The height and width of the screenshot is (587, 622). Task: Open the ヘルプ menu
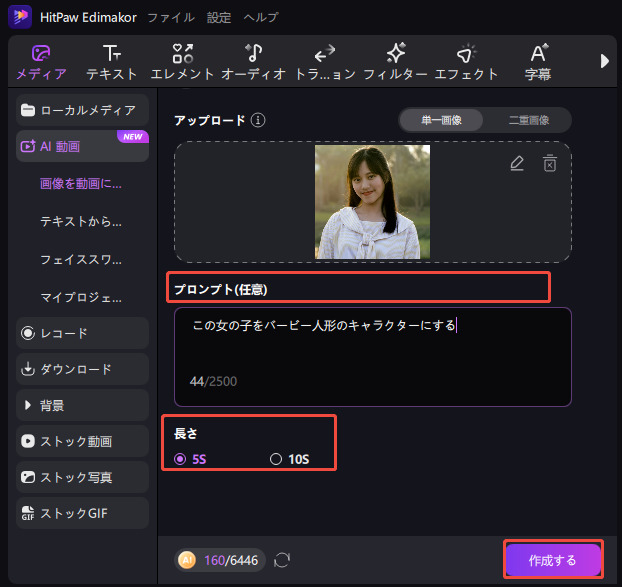pyautogui.click(x=261, y=17)
